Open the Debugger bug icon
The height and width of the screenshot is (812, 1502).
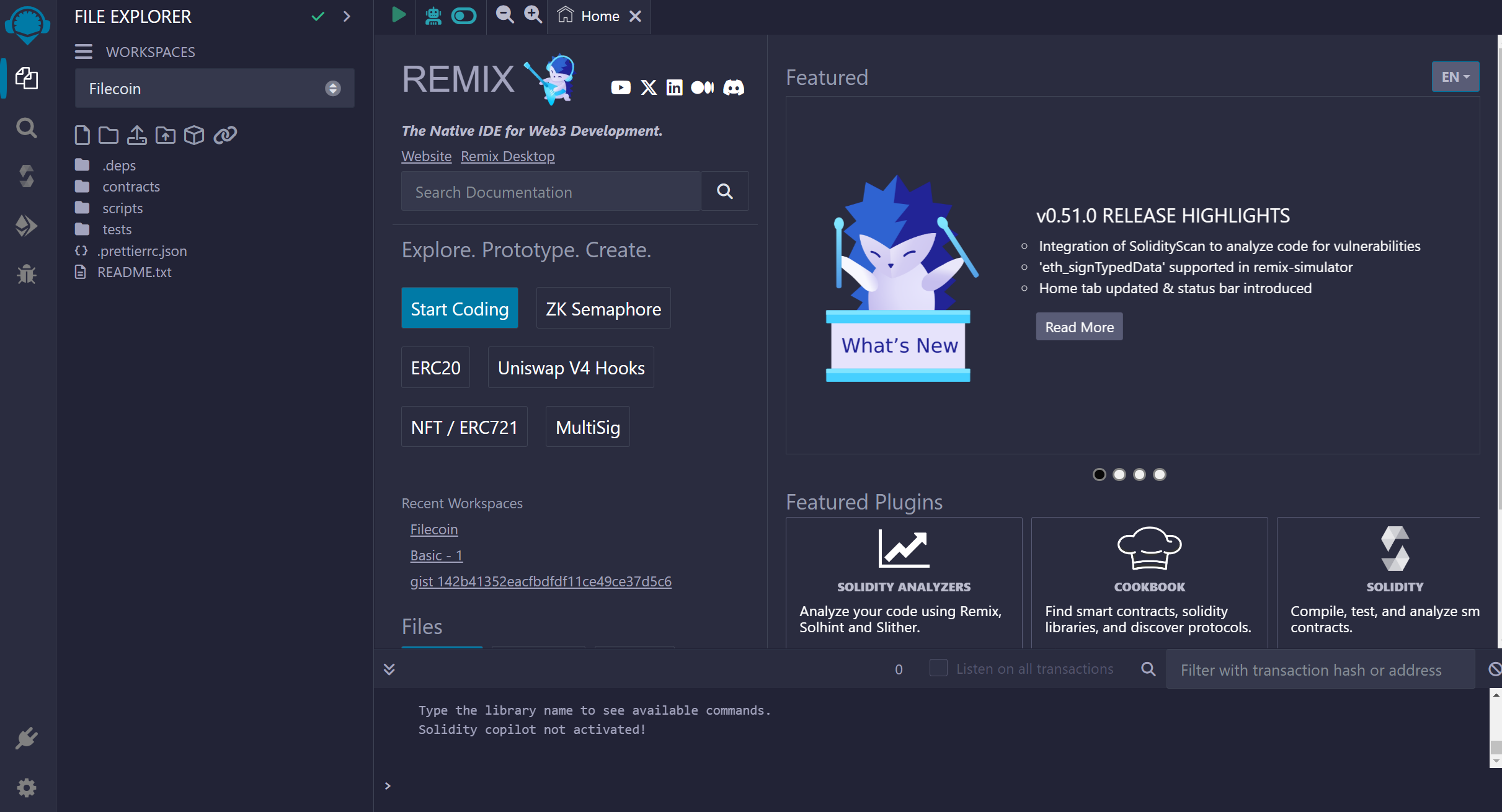tap(26, 274)
